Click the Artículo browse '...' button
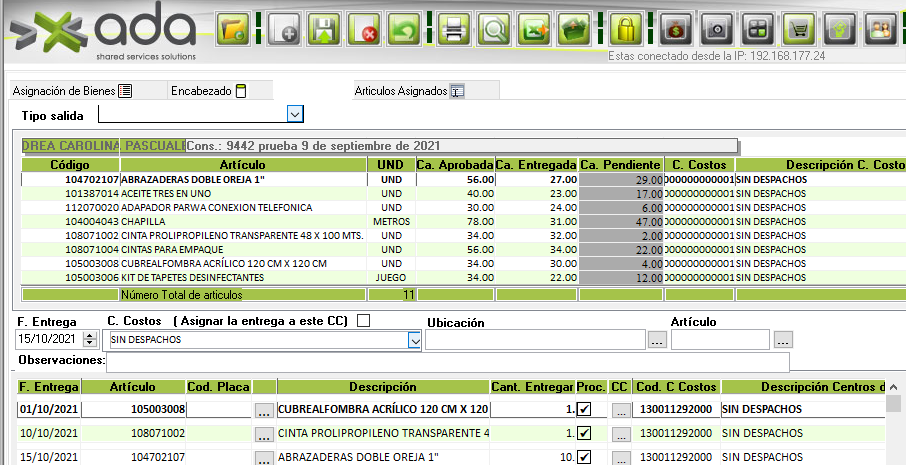 [783, 341]
